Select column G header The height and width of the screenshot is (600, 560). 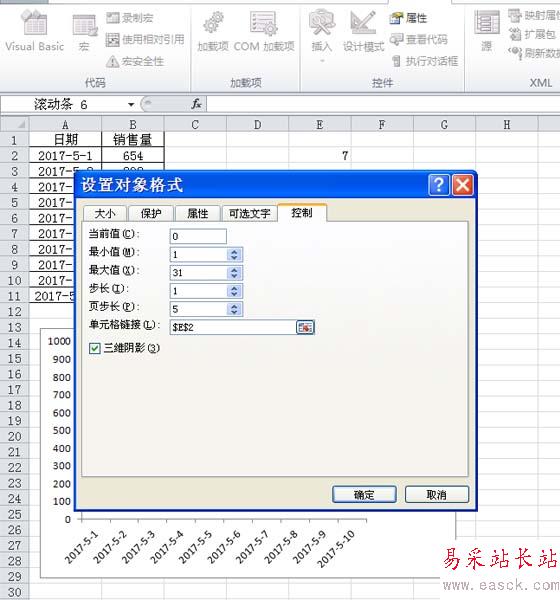444,124
